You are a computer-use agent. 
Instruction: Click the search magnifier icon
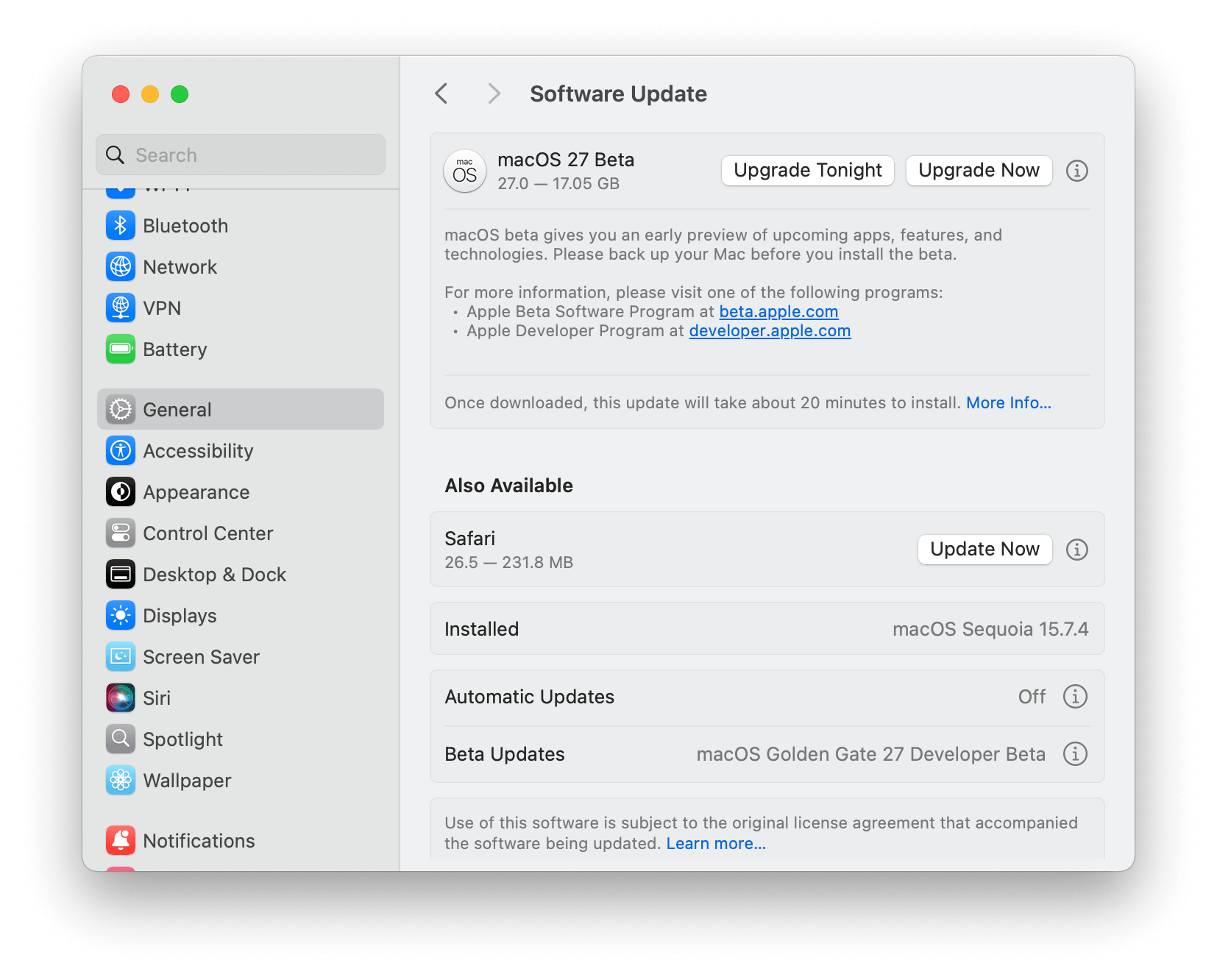click(116, 155)
